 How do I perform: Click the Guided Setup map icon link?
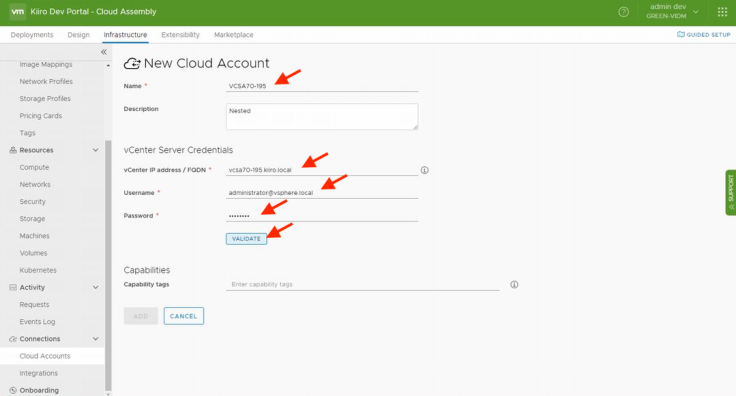coord(704,34)
